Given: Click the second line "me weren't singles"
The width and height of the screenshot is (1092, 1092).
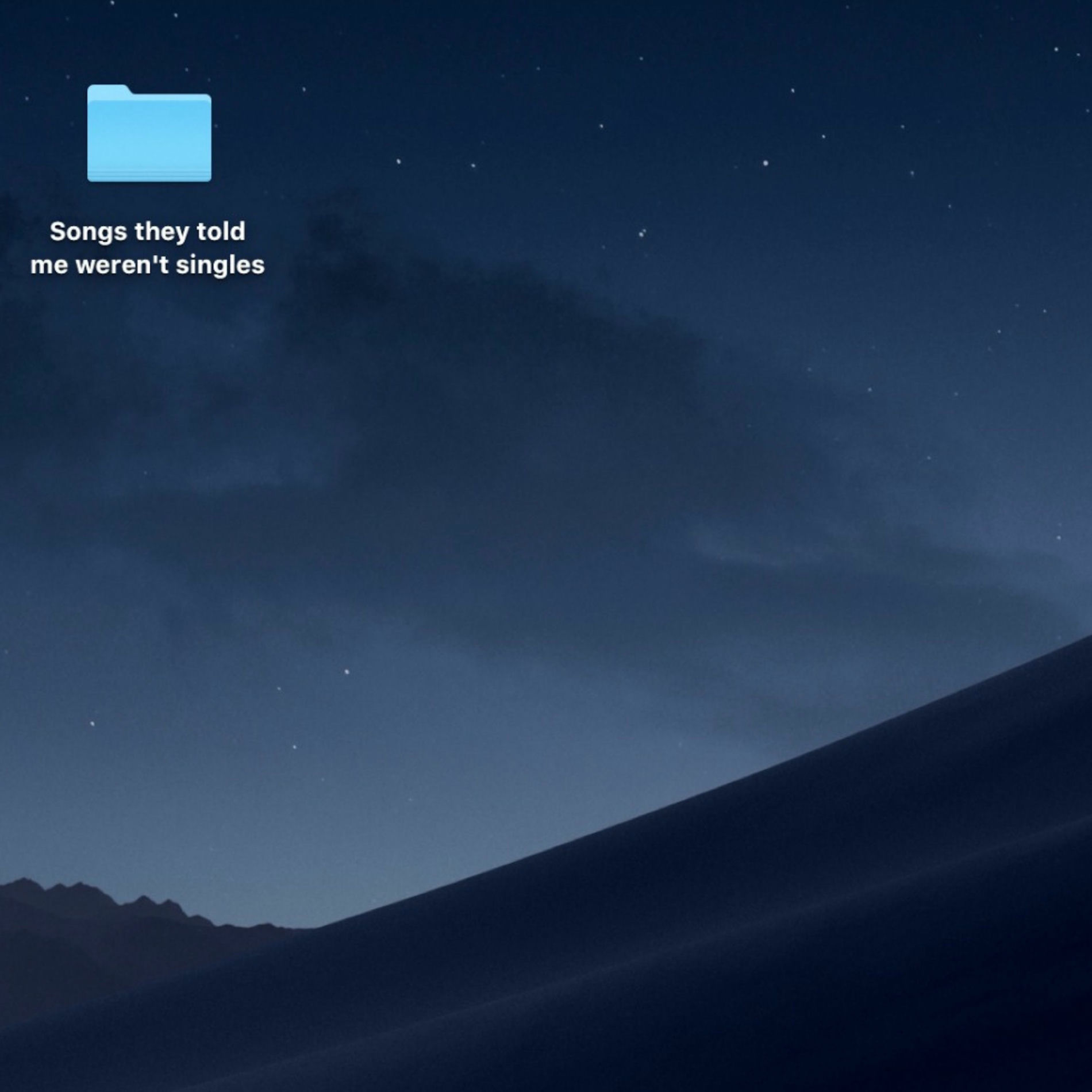Looking at the screenshot, I should [x=147, y=265].
